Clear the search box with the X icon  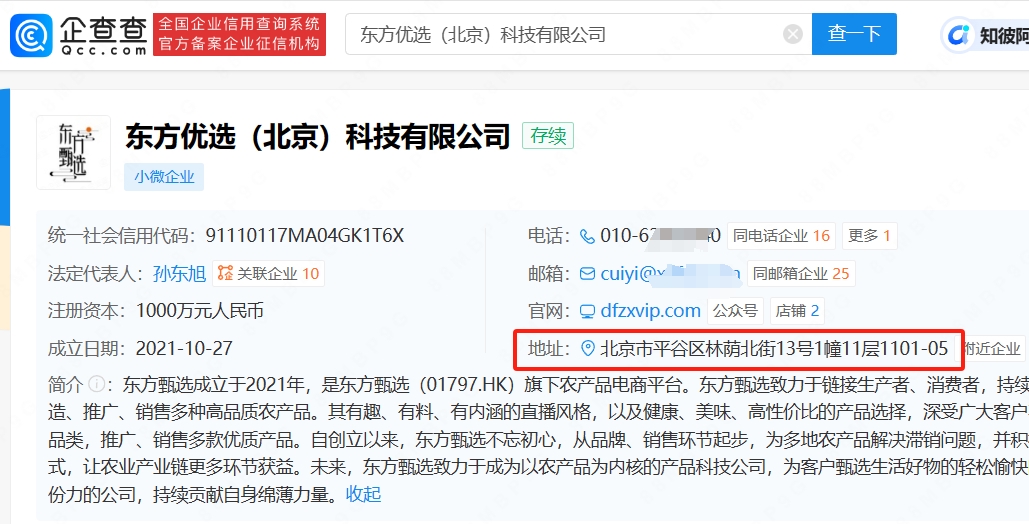(793, 34)
